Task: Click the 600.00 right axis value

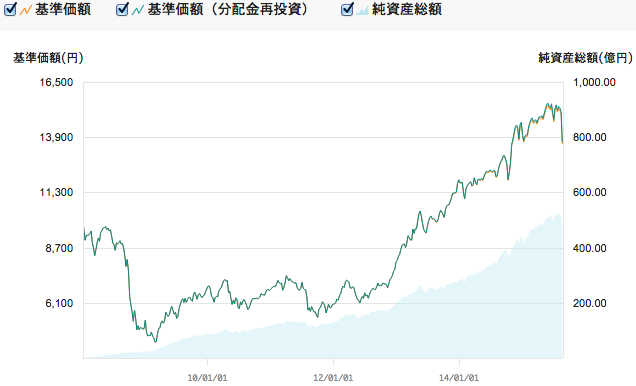Action: click(590, 192)
